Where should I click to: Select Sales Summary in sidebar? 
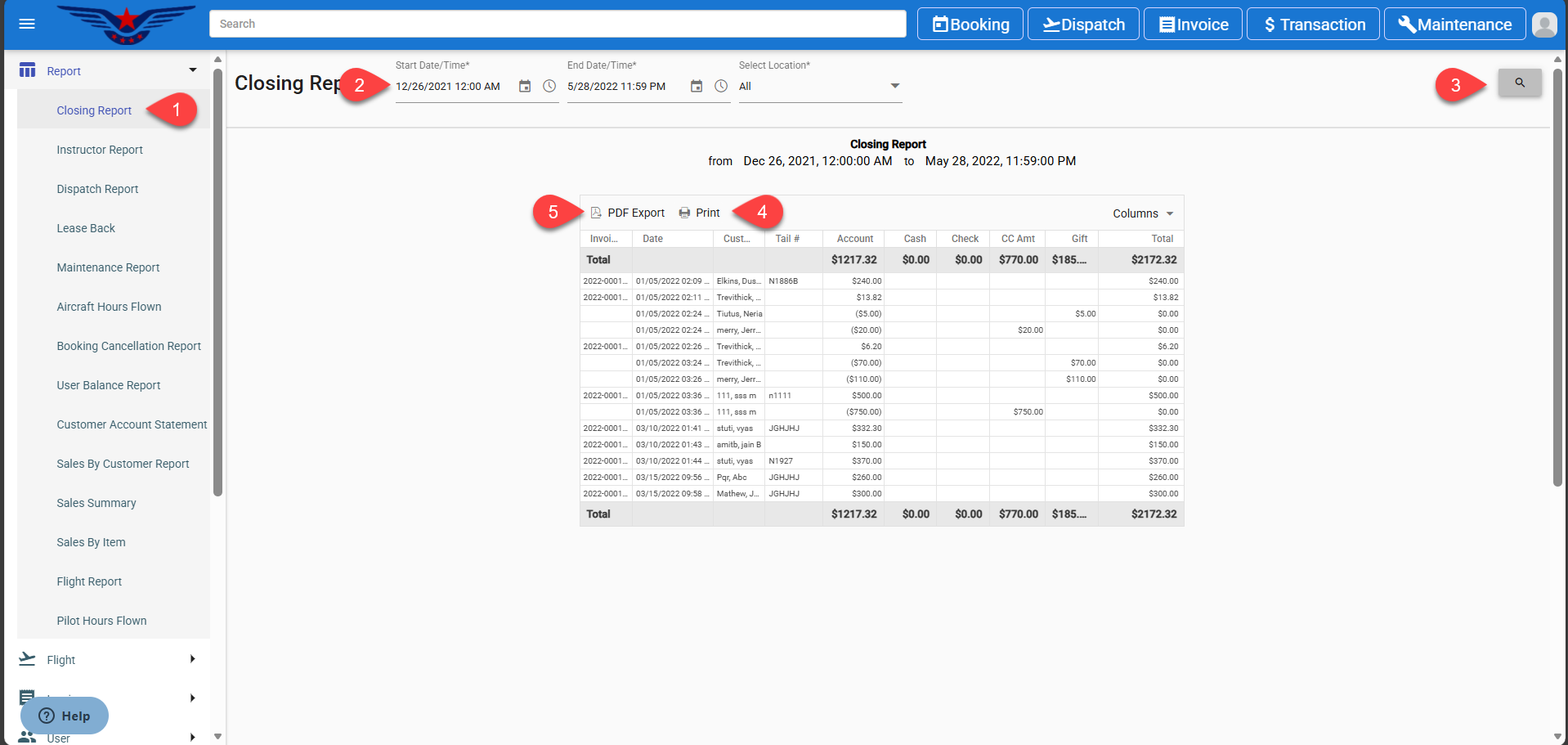(96, 503)
